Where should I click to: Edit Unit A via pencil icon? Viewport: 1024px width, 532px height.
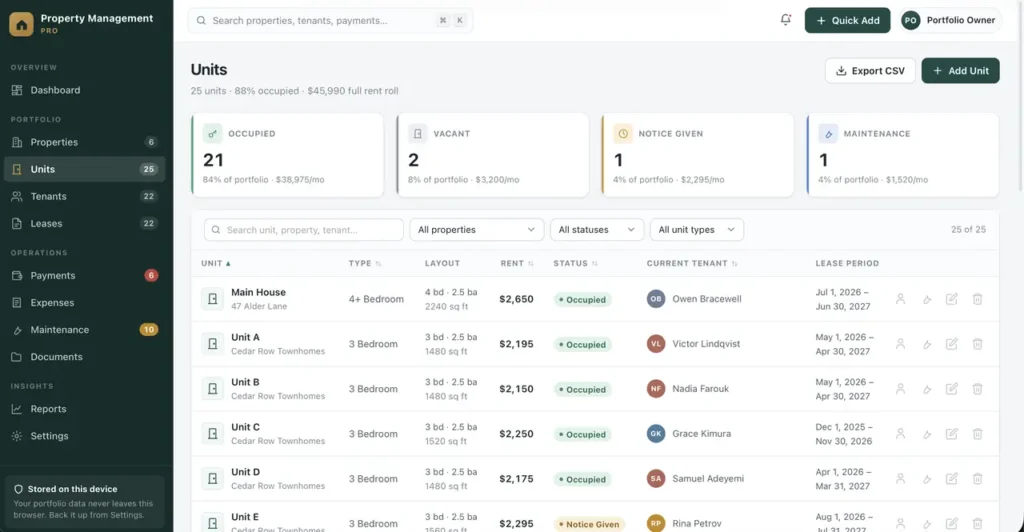click(952, 344)
